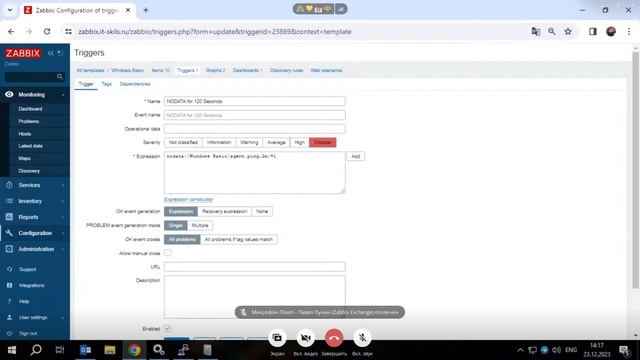Select Multiple PROBLEM event generation mode
Screen dimensions: 640x360
point(200,225)
